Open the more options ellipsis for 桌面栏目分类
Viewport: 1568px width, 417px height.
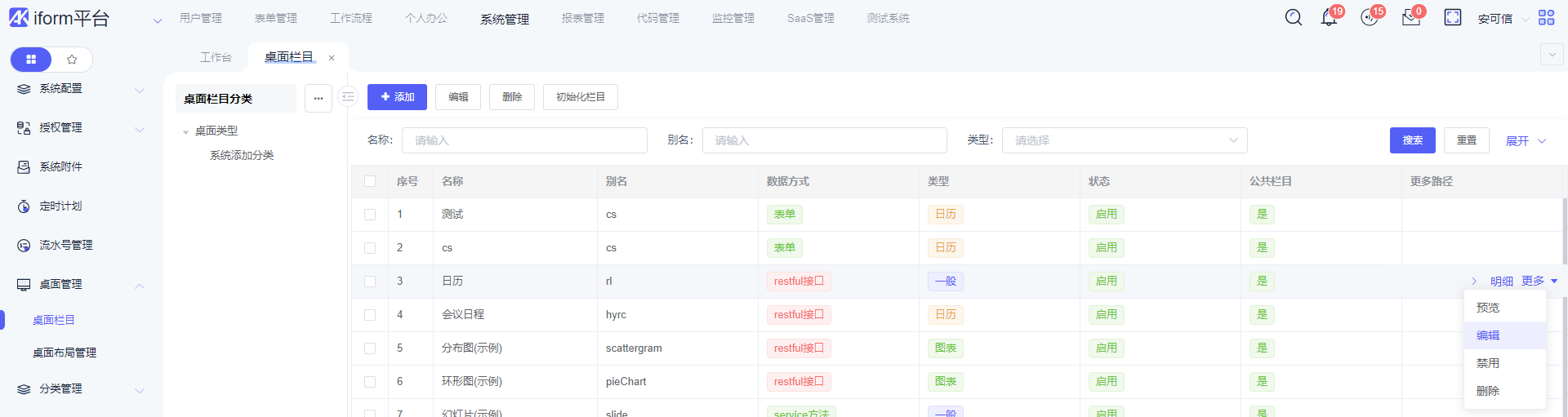coord(318,99)
